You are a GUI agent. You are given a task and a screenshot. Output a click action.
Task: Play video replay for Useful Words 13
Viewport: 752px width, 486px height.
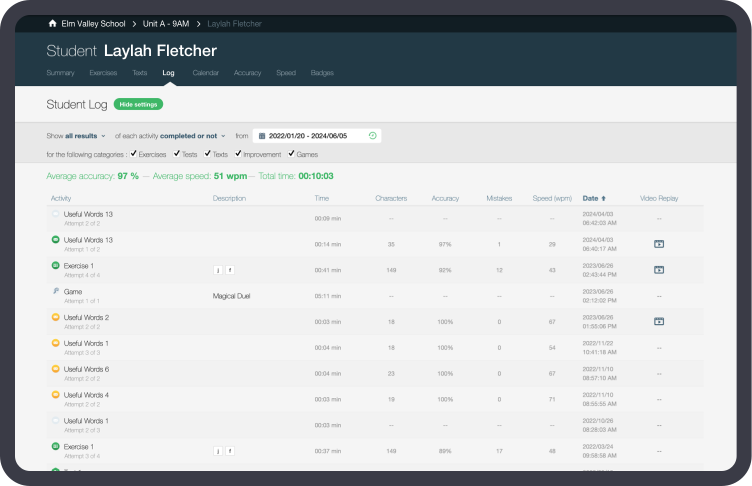tap(659, 243)
